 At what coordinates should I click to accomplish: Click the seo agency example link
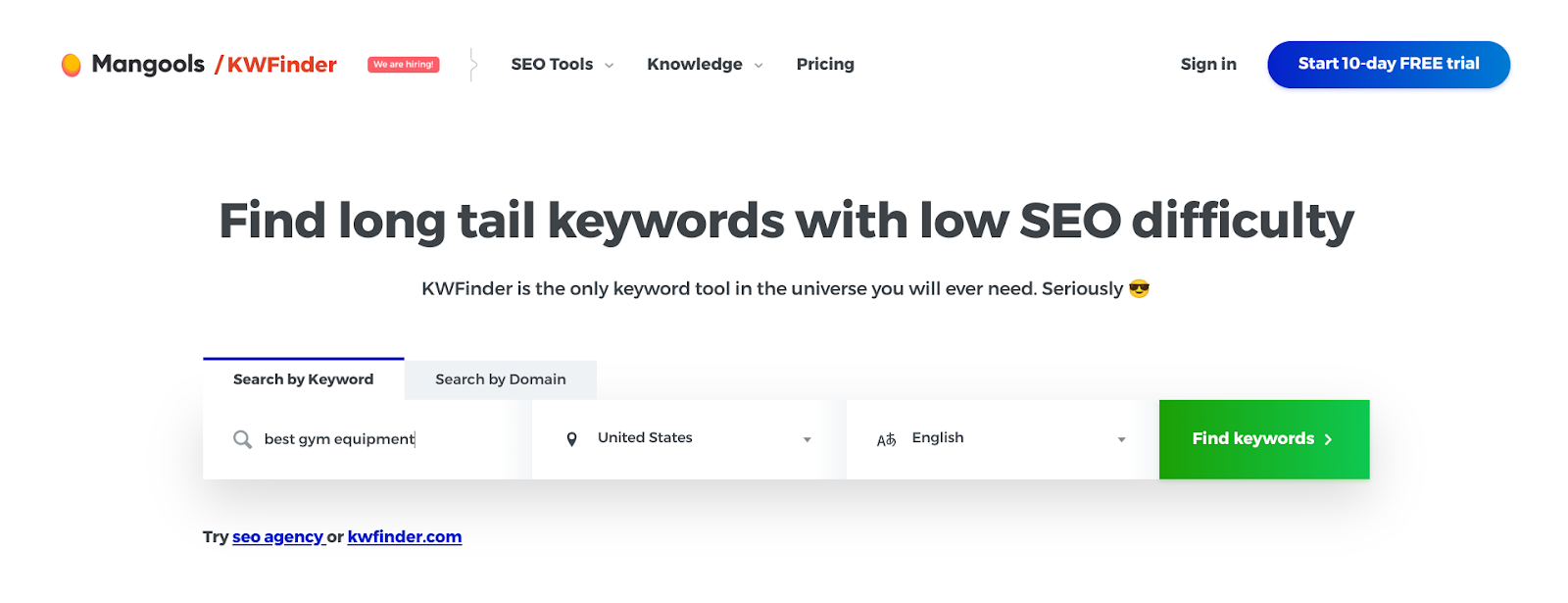(x=278, y=537)
